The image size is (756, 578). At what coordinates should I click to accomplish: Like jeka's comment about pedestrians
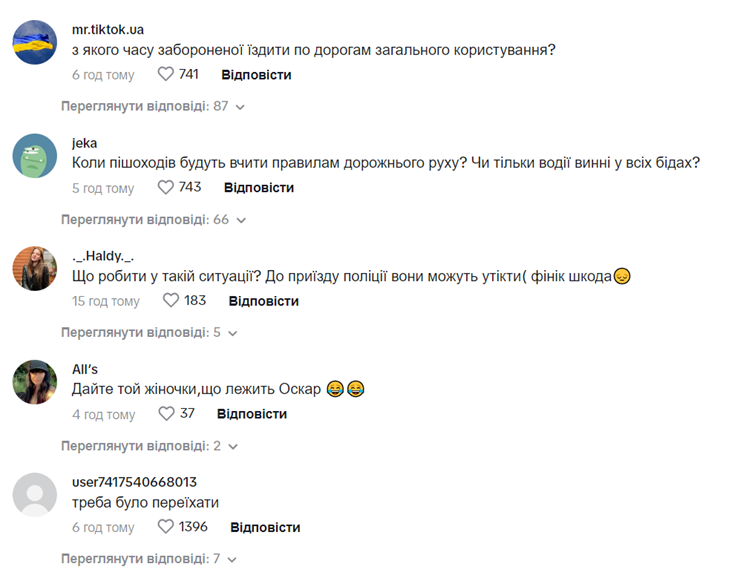(168, 187)
